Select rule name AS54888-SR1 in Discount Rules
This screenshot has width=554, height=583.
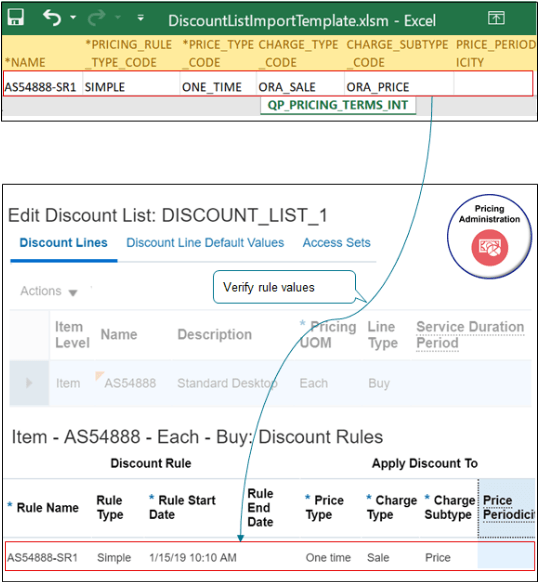coord(42,558)
